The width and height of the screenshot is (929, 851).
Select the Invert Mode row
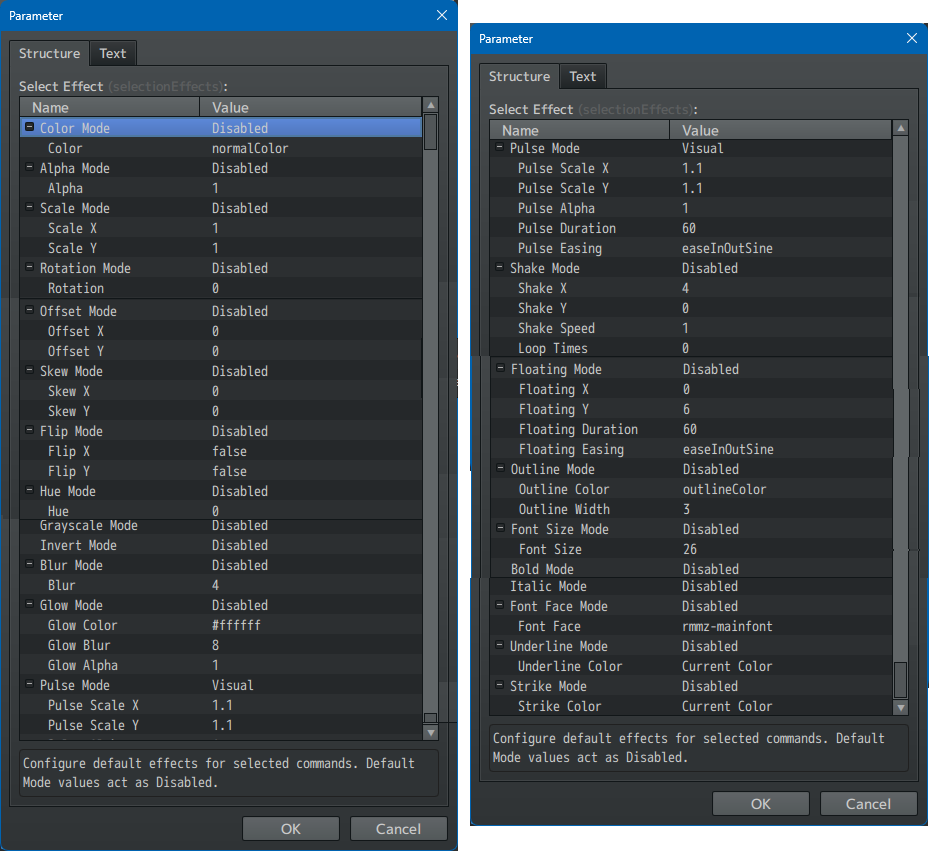click(221, 545)
